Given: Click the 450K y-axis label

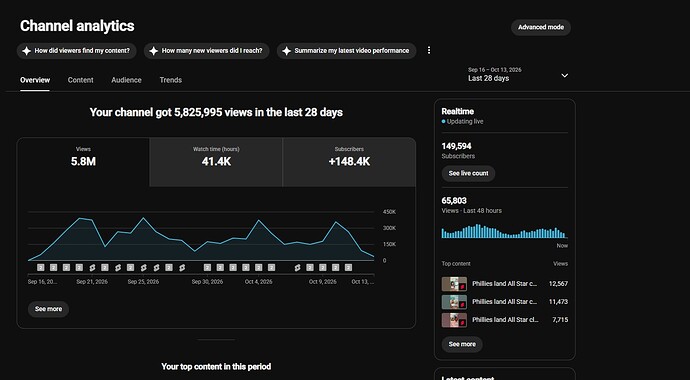Looking at the screenshot, I should (389, 212).
